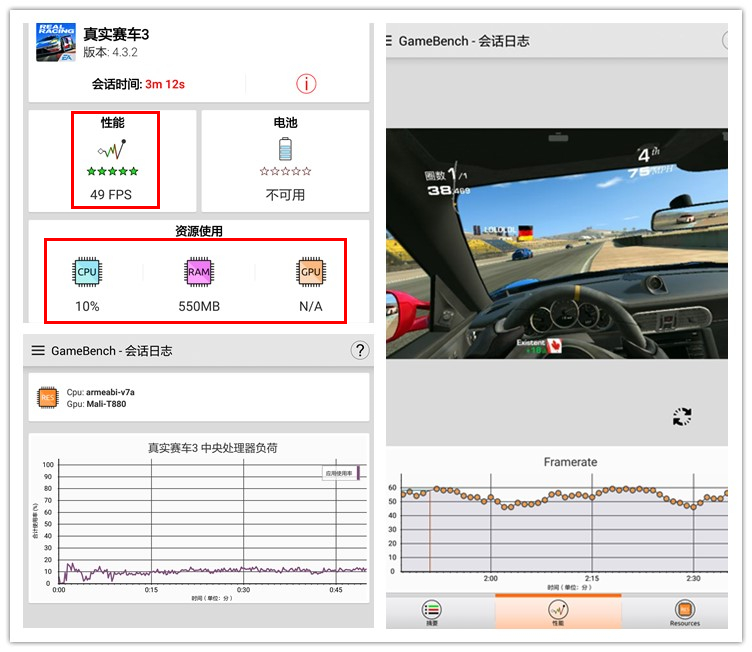Open the performance graph icon card

(x=113, y=150)
